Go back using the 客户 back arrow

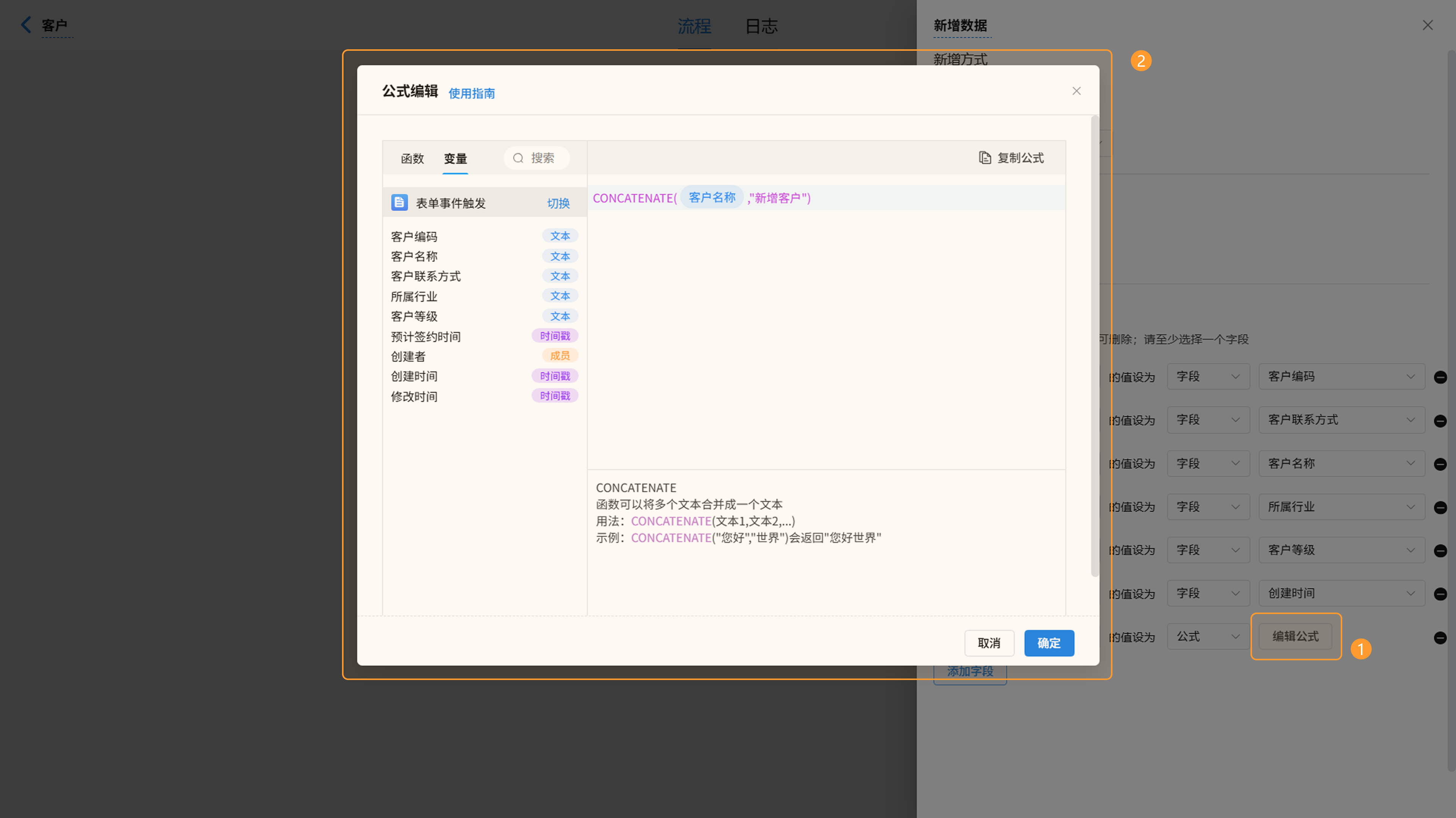click(x=26, y=25)
